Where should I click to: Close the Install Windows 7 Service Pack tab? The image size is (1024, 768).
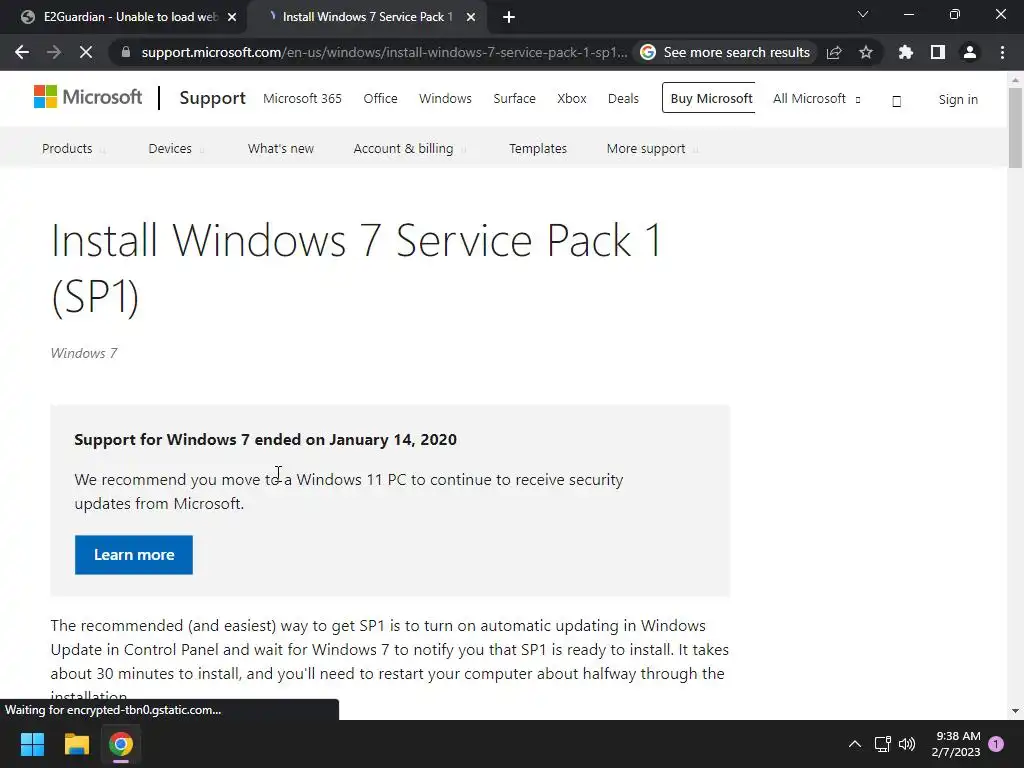471,17
